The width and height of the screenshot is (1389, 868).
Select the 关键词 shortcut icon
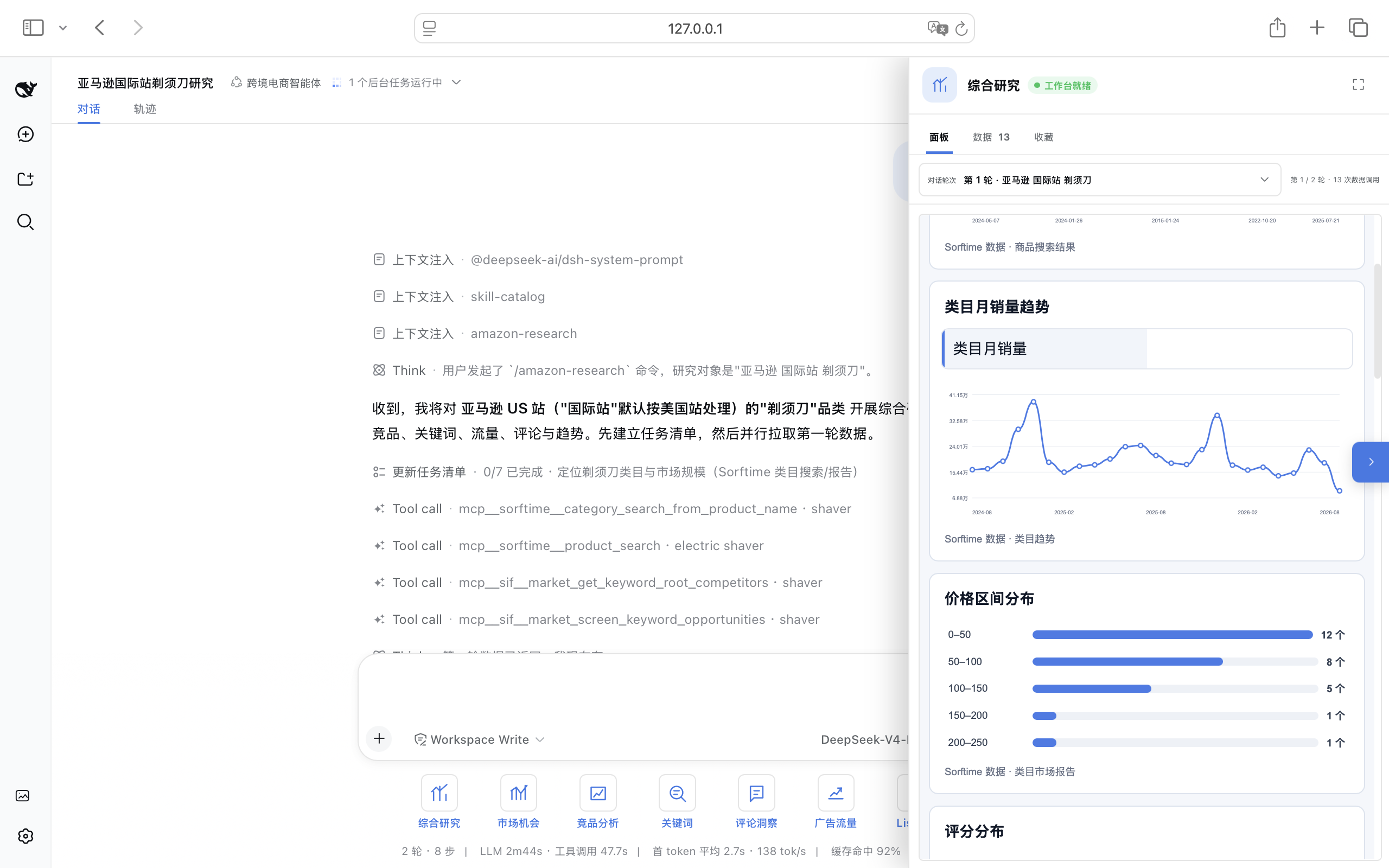point(677,793)
